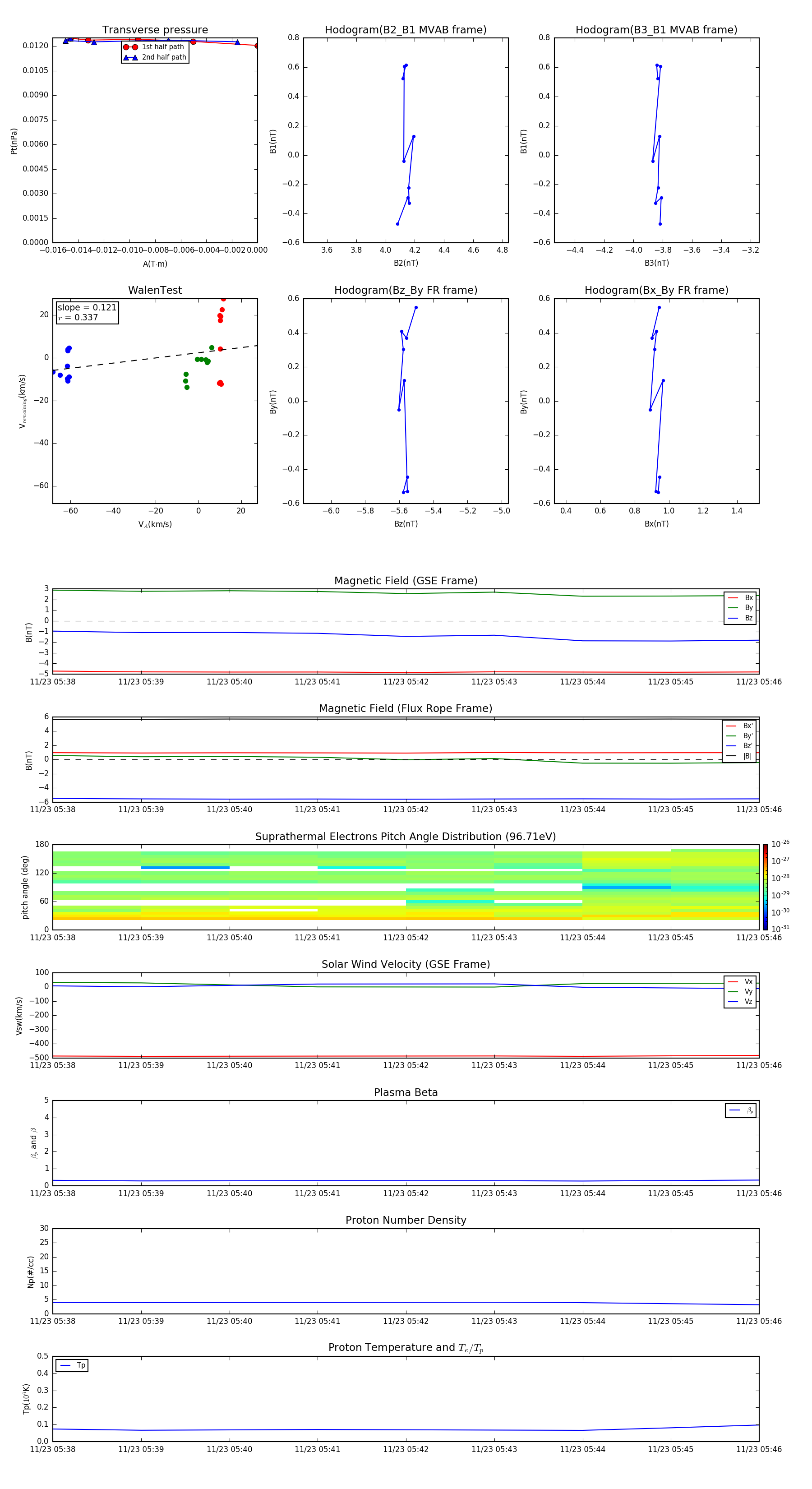Select the "r = 0.337" annotation
The height and width of the screenshot is (1489, 812).
tap(78, 317)
